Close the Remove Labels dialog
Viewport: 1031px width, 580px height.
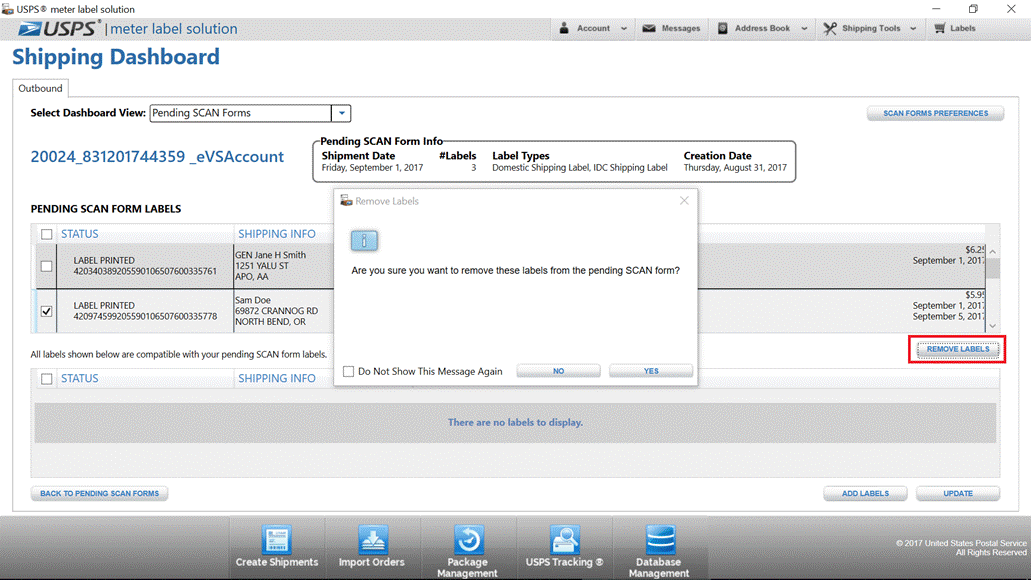tap(684, 201)
